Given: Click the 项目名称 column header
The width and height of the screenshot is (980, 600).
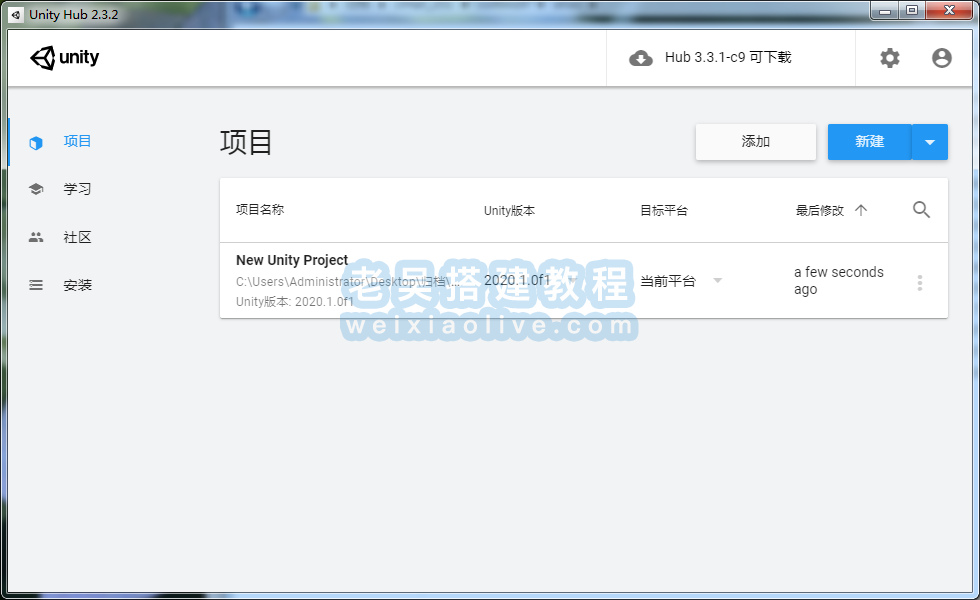Looking at the screenshot, I should coord(262,210).
